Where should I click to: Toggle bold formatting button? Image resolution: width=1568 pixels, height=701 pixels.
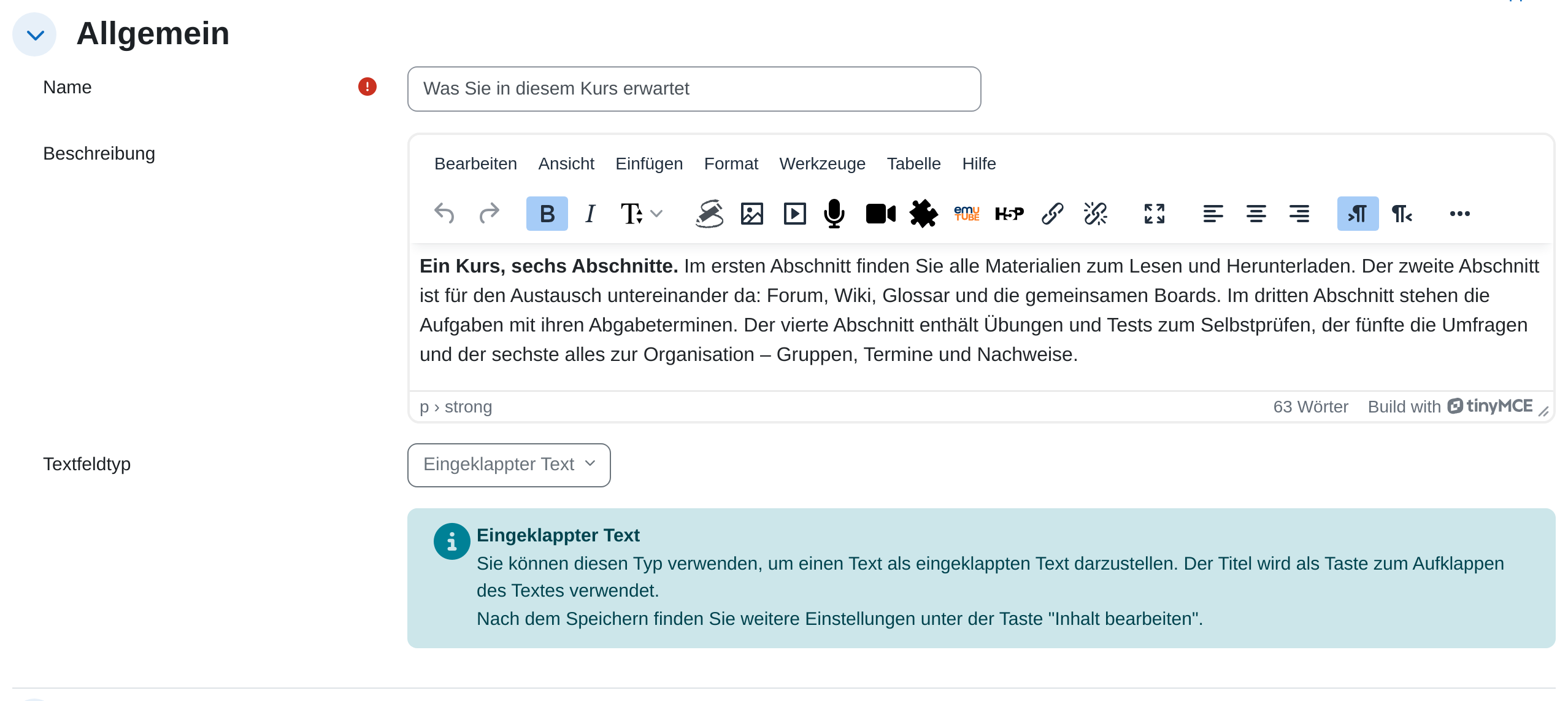(x=547, y=214)
